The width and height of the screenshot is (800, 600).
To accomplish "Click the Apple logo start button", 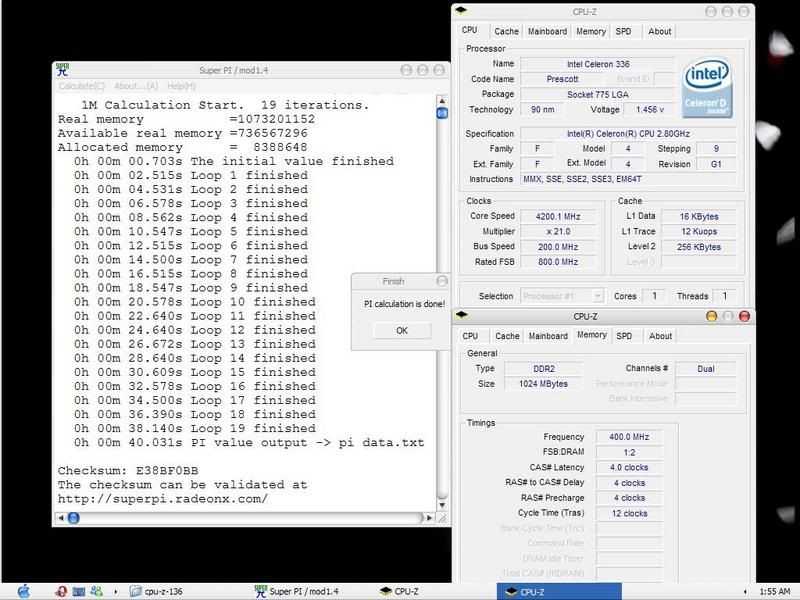I will [23, 591].
